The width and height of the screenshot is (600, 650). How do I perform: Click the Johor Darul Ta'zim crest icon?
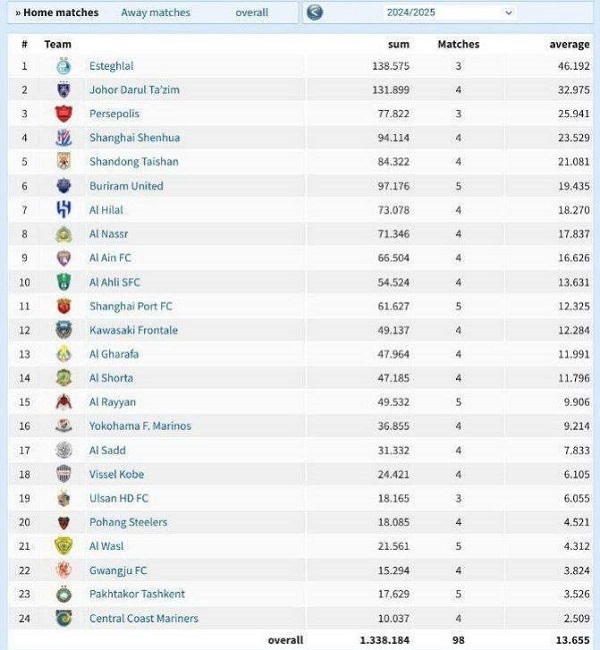pos(64,90)
